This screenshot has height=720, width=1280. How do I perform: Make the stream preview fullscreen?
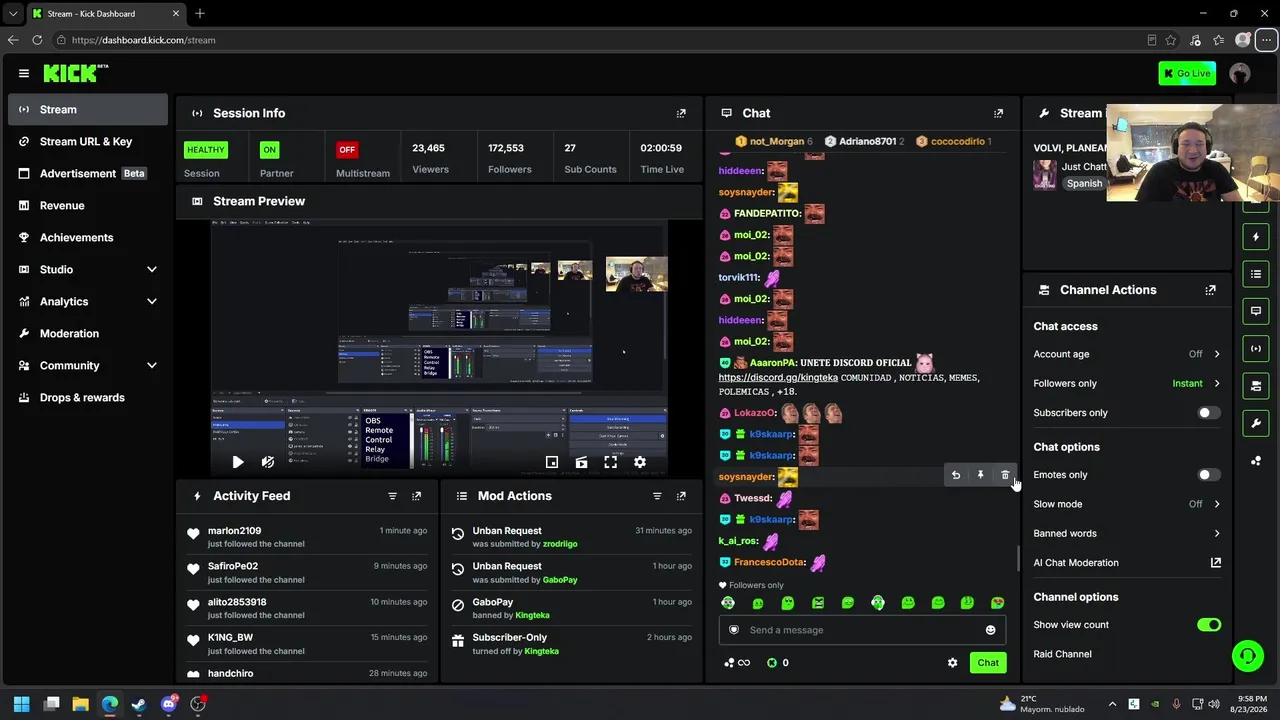click(610, 462)
